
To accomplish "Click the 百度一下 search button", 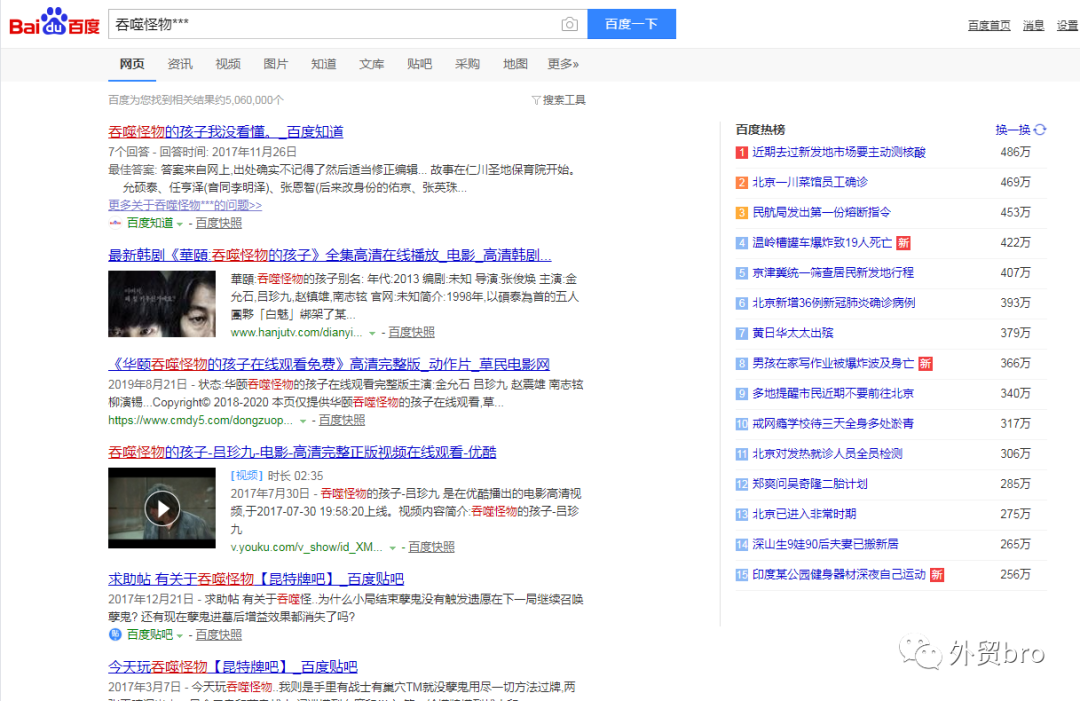I will [631, 24].
